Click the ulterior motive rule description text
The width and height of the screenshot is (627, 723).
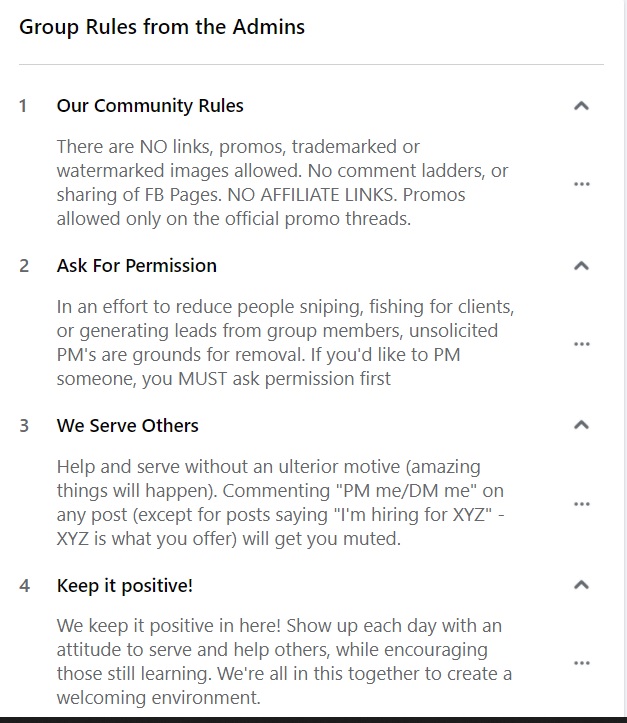pyautogui.click(x=281, y=503)
